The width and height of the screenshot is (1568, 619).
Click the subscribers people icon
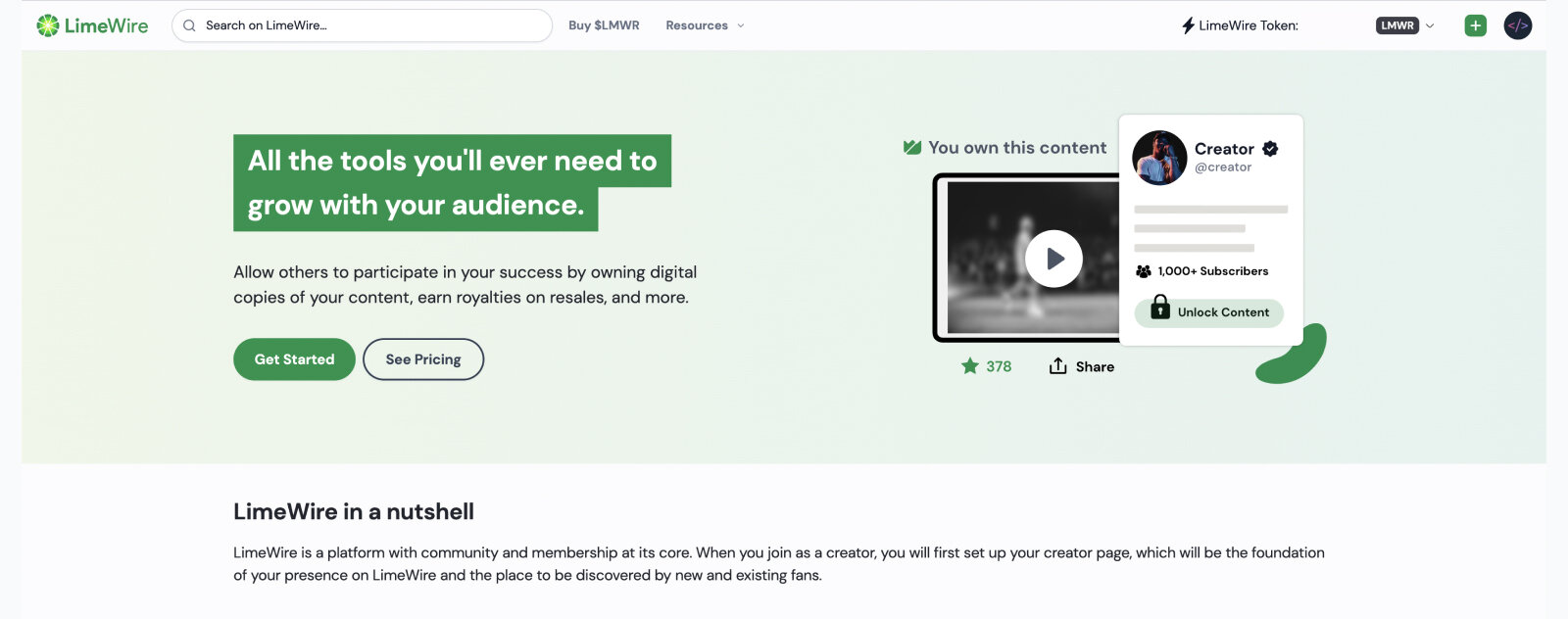1144,271
